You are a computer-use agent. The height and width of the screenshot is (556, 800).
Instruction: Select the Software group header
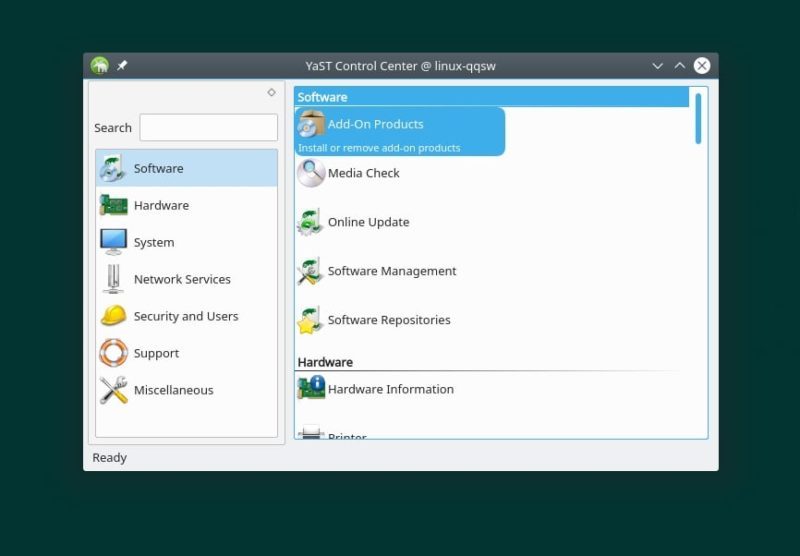pyautogui.click(x=491, y=97)
